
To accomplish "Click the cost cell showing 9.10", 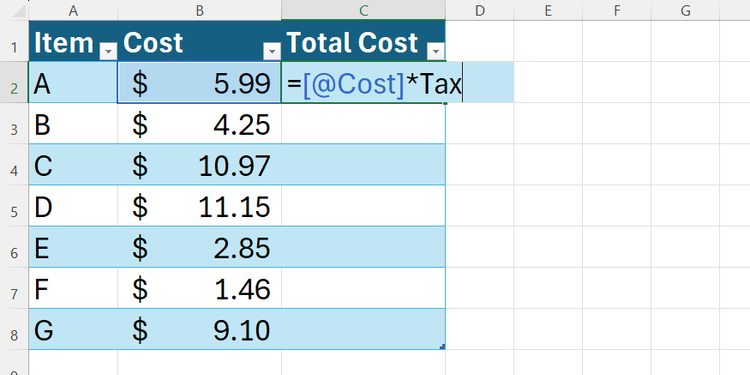I will (199, 329).
